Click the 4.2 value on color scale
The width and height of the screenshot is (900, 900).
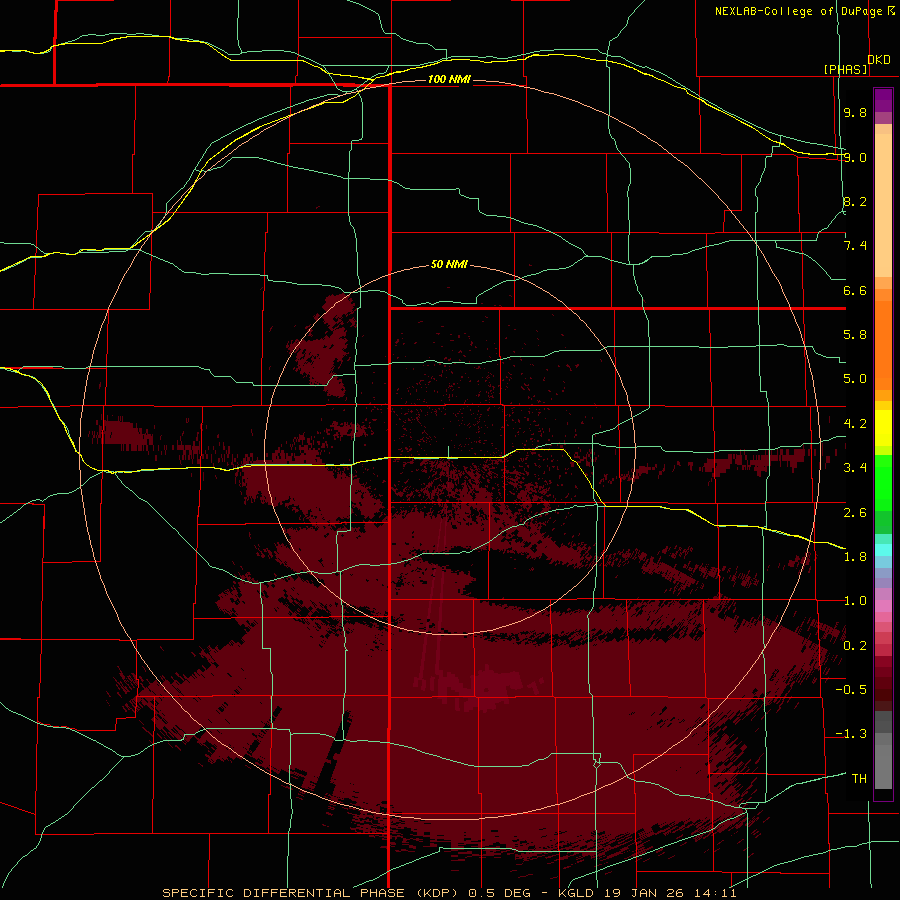click(855, 424)
